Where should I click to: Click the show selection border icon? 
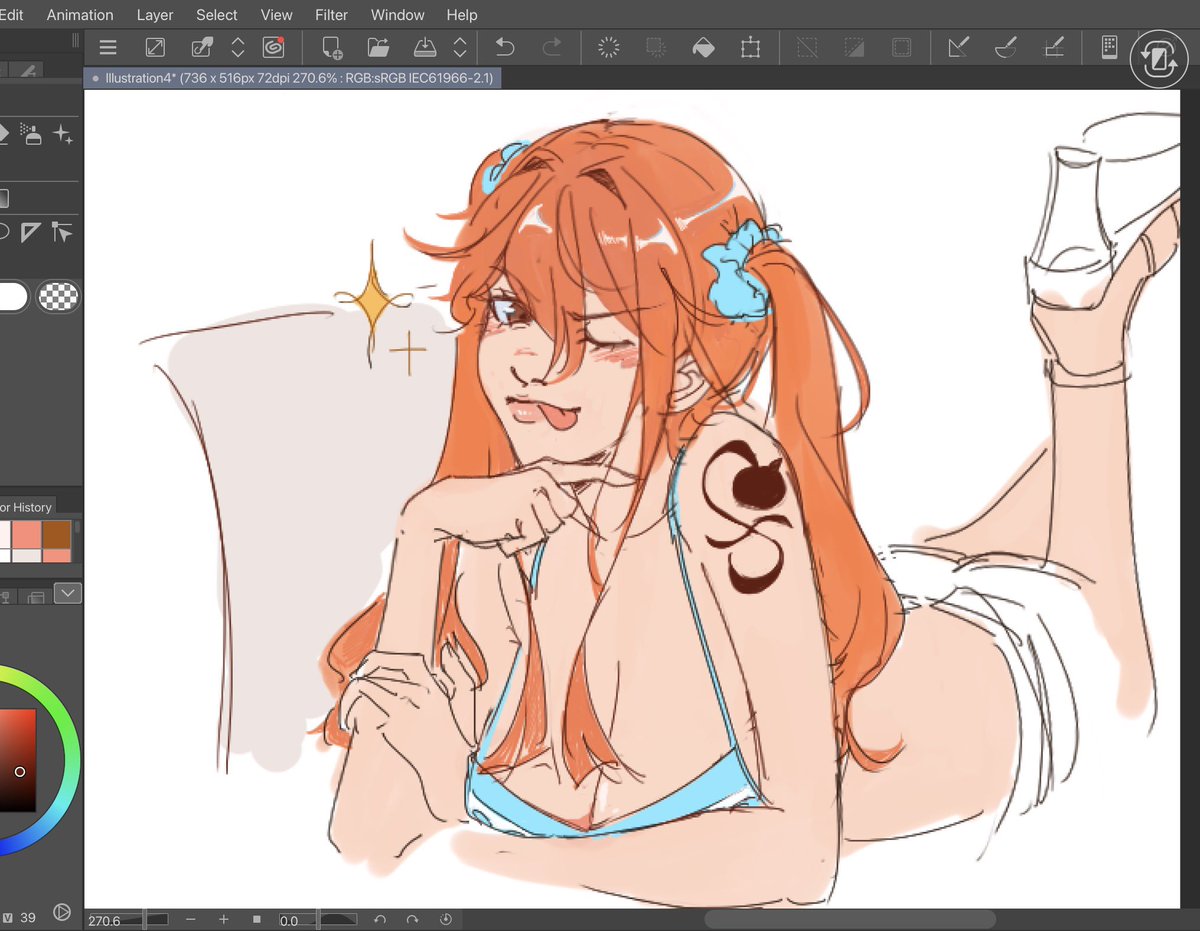(901, 47)
